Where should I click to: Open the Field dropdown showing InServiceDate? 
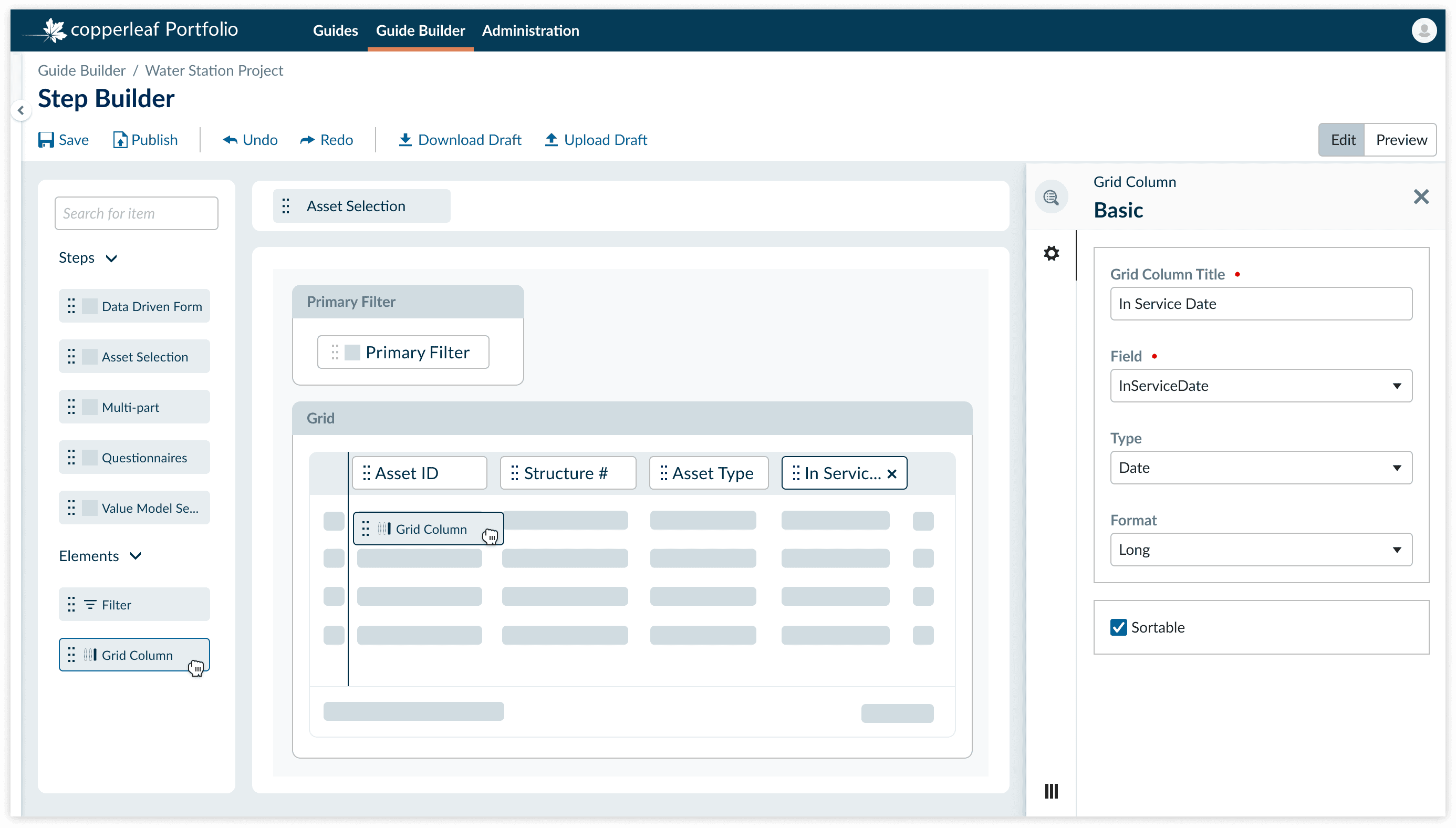1261,386
